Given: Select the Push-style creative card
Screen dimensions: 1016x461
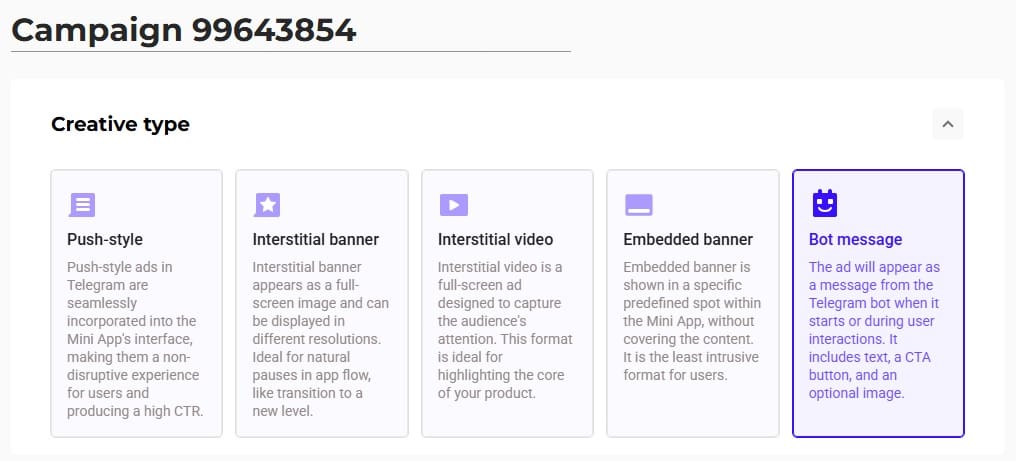Looking at the screenshot, I should 137,303.
